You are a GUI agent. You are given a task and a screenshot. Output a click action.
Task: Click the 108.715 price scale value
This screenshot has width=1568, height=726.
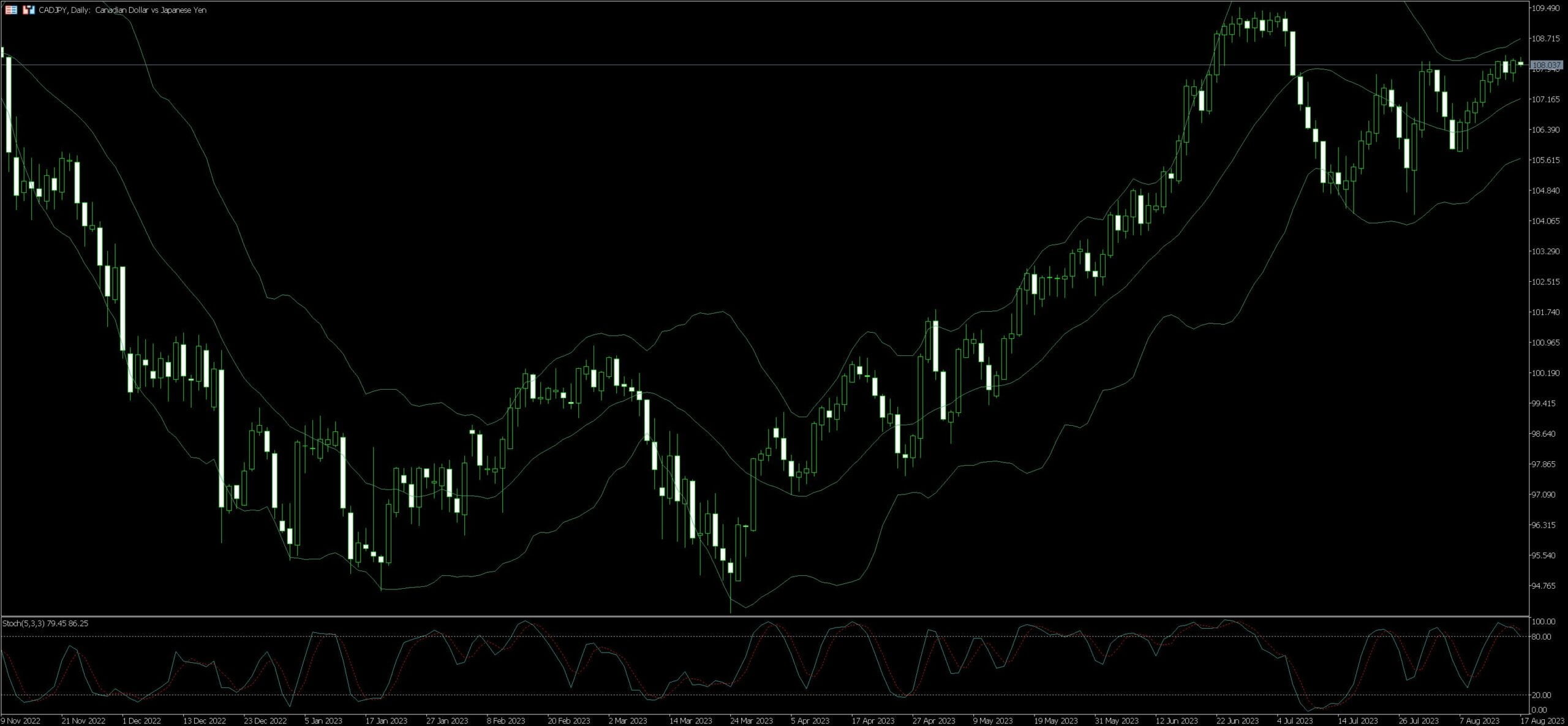(x=1546, y=38)
